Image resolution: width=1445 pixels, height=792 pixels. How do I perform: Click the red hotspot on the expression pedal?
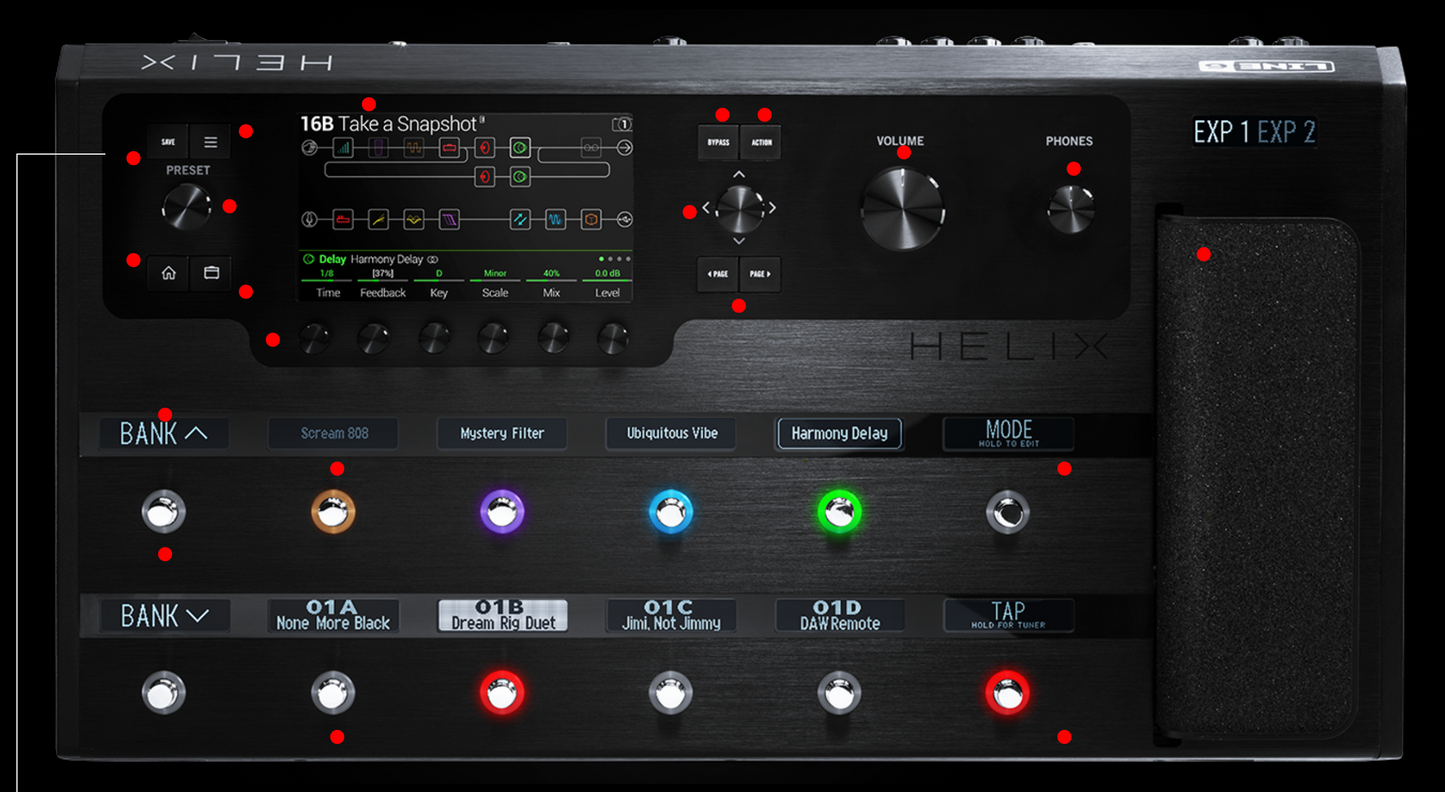(x=1204, y=255)
